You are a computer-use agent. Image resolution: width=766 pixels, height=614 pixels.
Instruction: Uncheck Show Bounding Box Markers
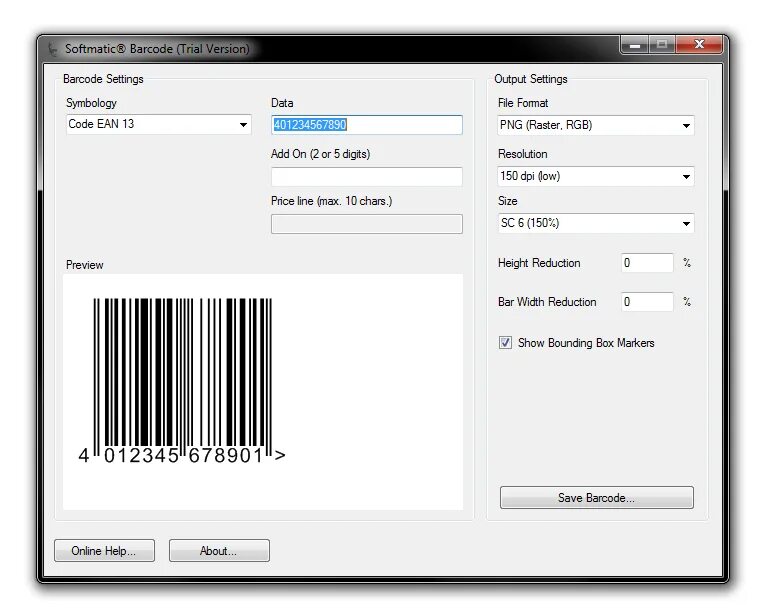point(505,342)
